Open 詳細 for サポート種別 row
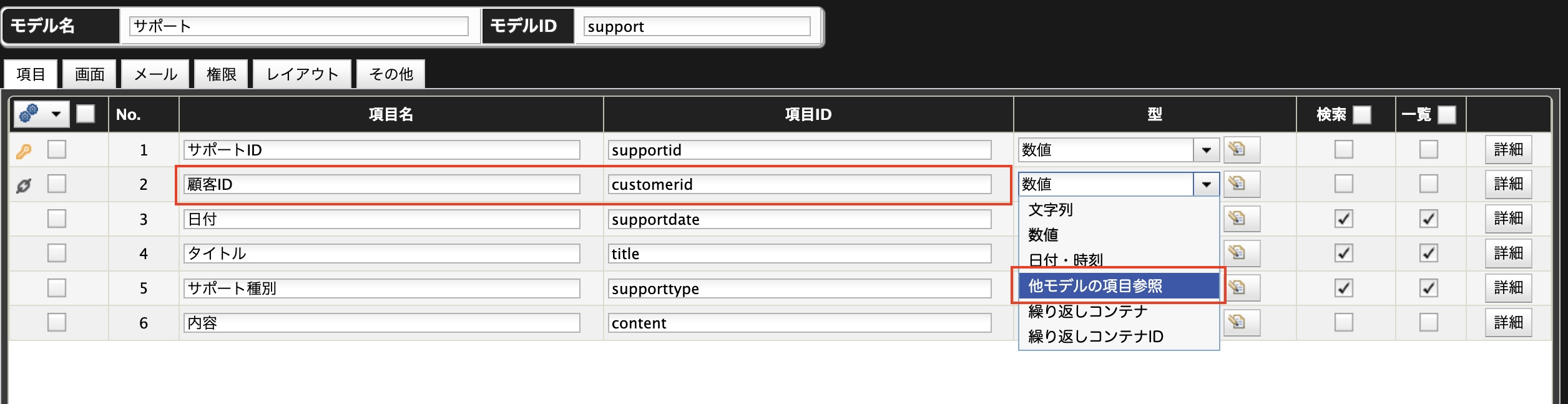1568x404 pixels. [x=1509, y=288]
